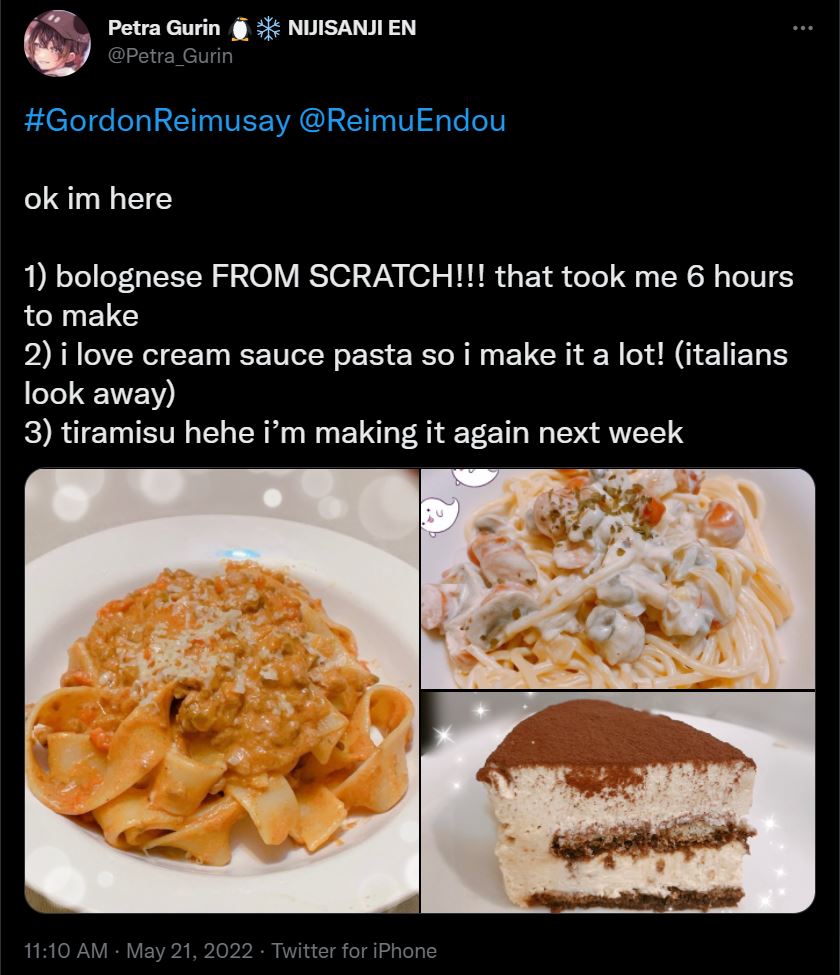Image resolution: width=840 pixels, height=975 pixels.
Task: Click the penguin emoji beside the name
Action: coord(240,29)
